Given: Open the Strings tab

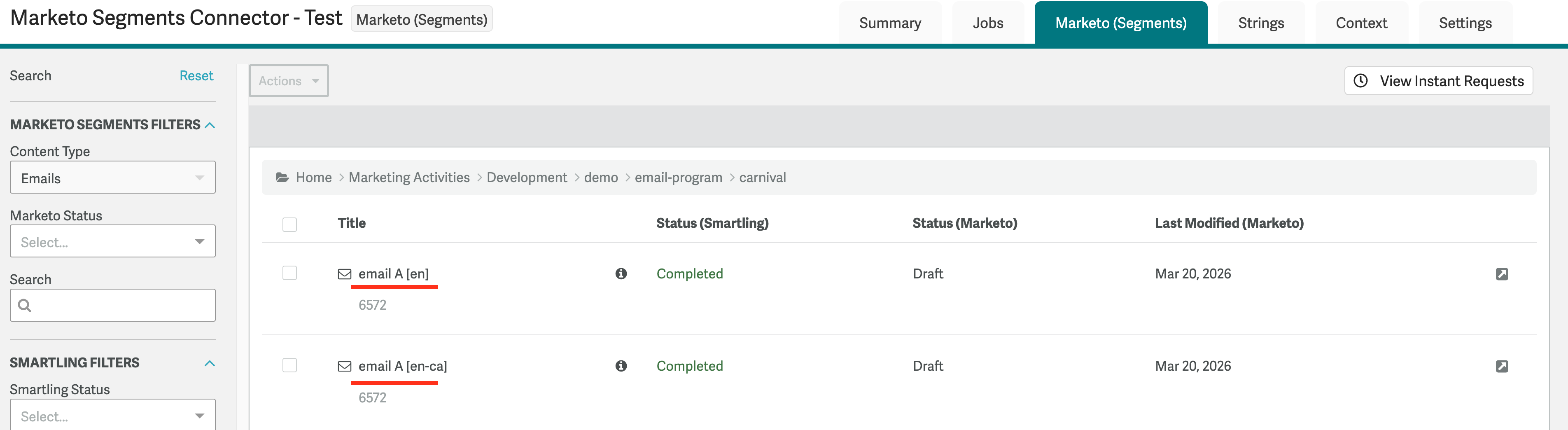Looking at the screenshot, I should 1260,23.
